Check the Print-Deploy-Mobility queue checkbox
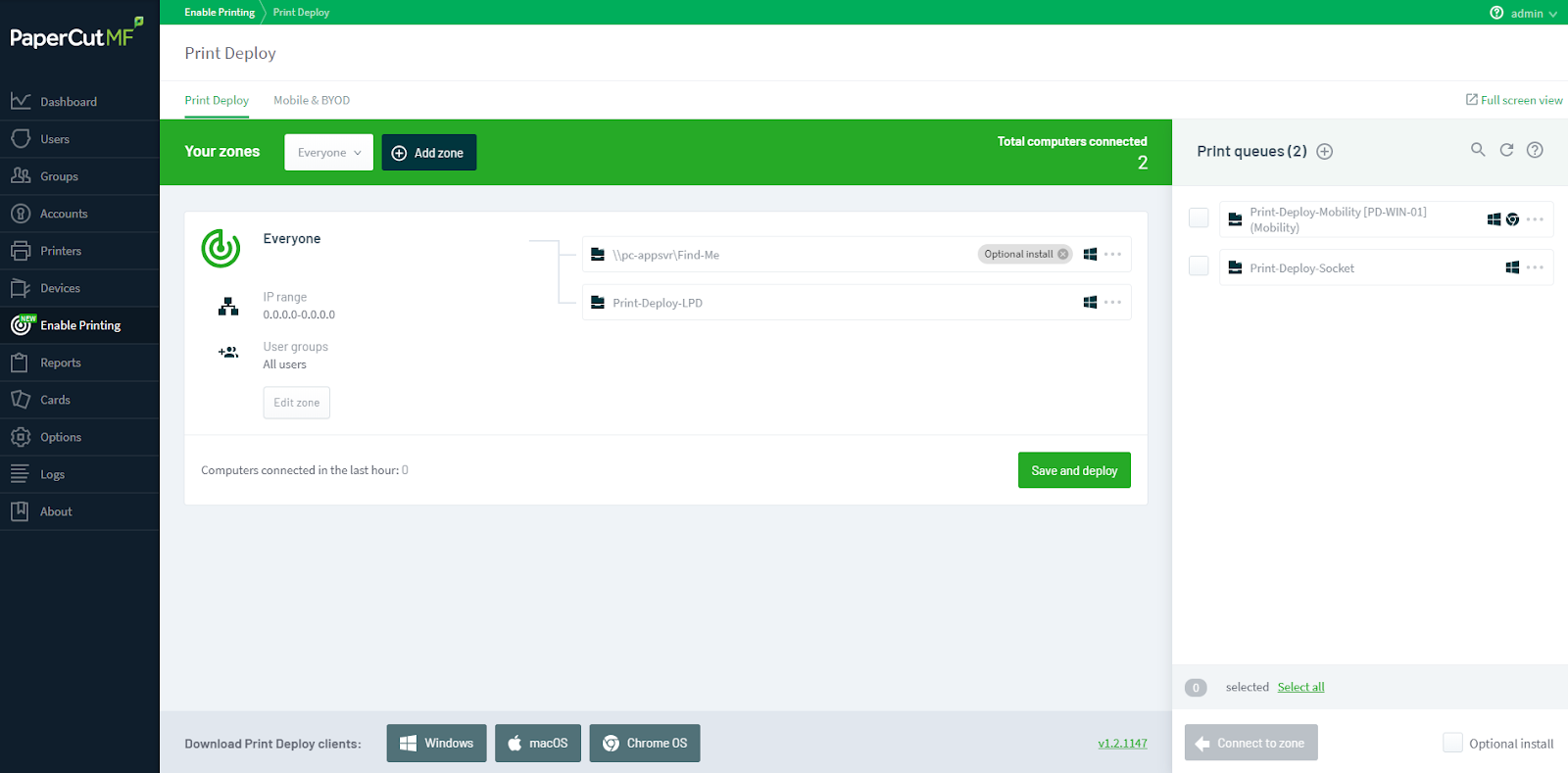Screen dimensions: 1568x773 click(1199, 217)
